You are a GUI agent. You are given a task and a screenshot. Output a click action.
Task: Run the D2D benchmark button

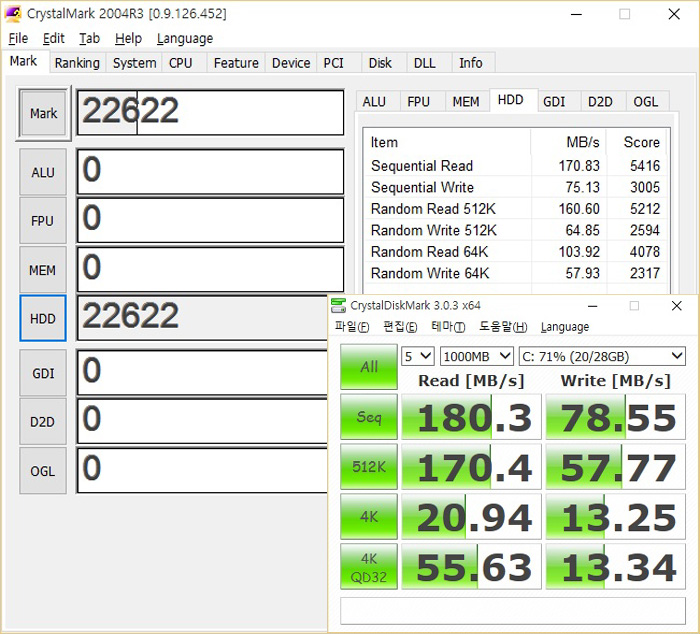43,422
